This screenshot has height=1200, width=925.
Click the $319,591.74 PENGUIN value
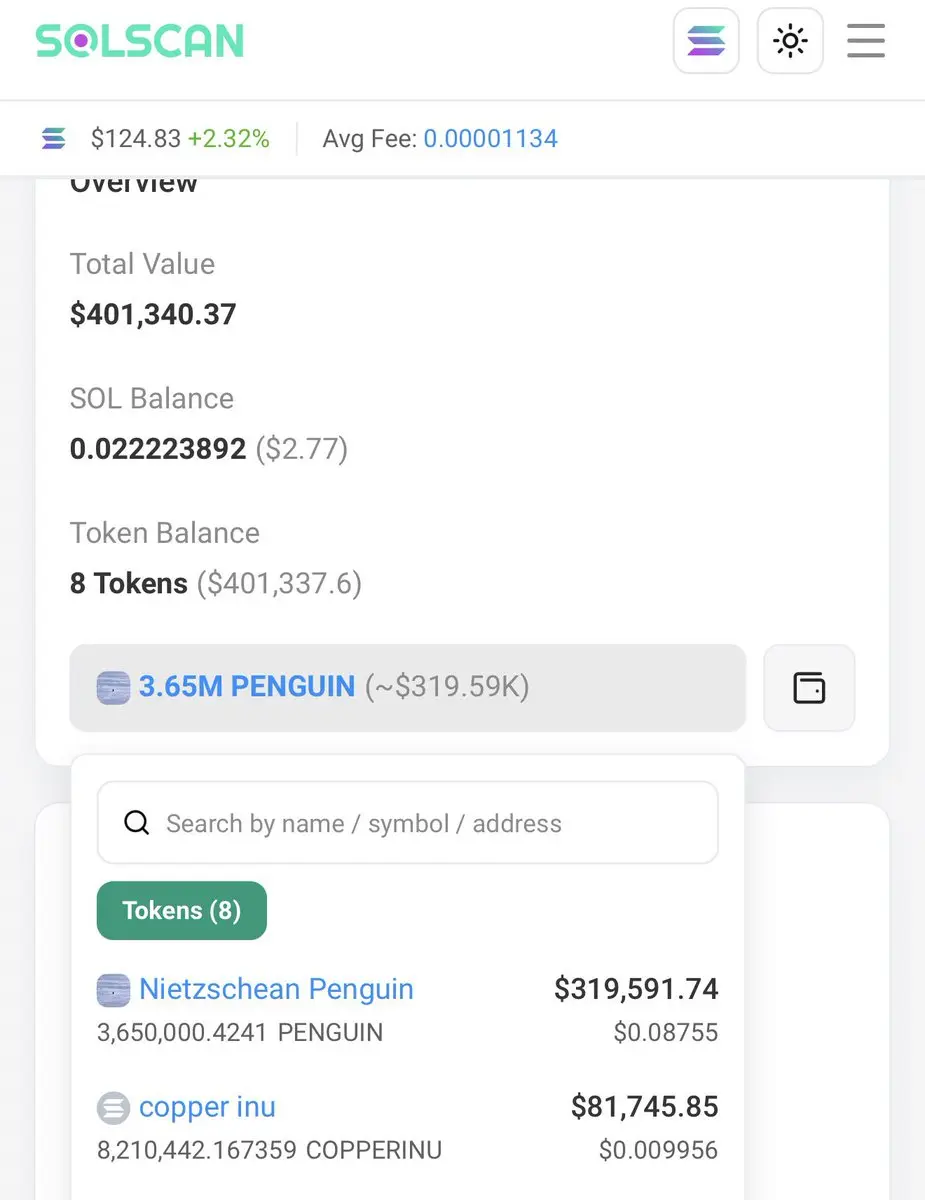click(x=636, y=989)
